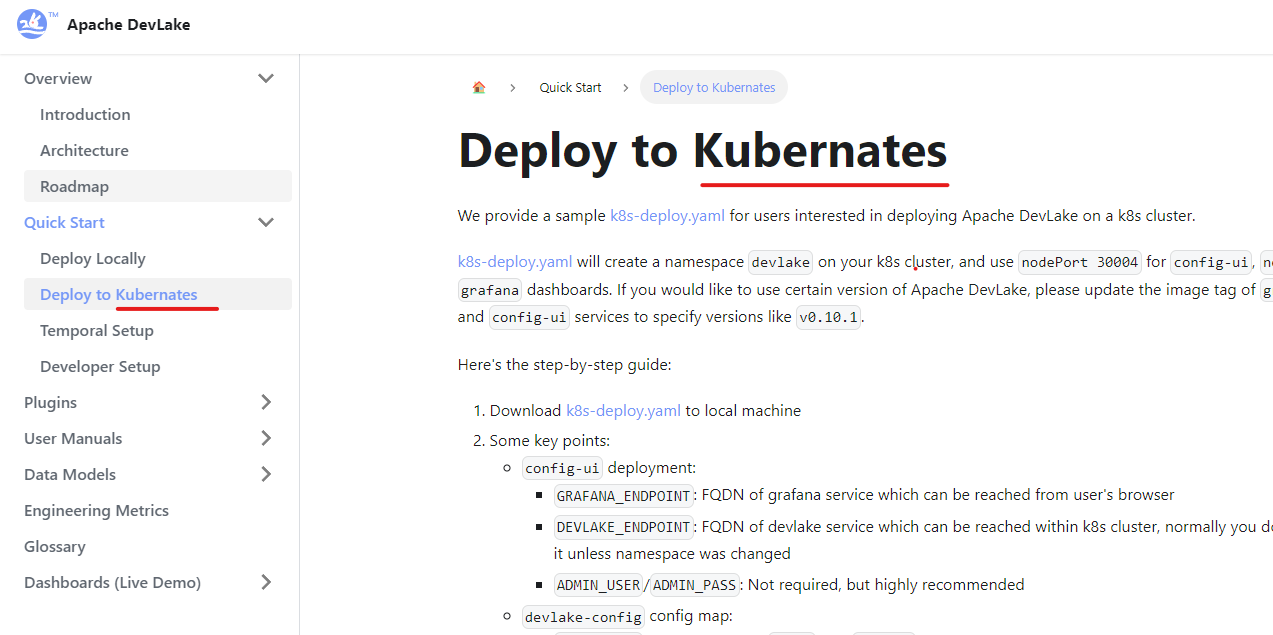Image resolution: width=1273 pixels, height=635 pixels.
Task: Collapse the Overview section chevron
Action: click(x=266, y=78)
